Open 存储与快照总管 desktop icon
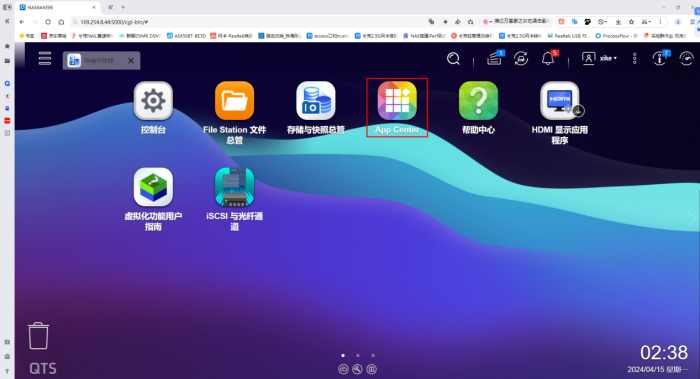Image resolution: width=700 pixels, height=379 pixels. [x=316, y=101]
